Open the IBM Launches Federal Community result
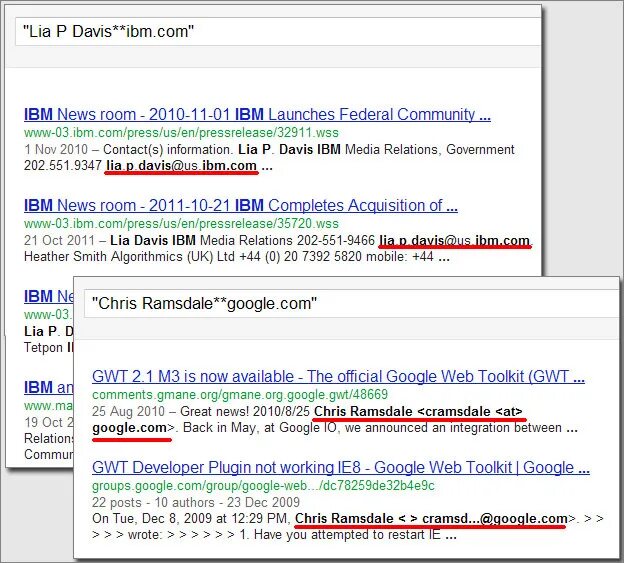The width and height of the screenshot is (624, 563). [x=257, y=115]
